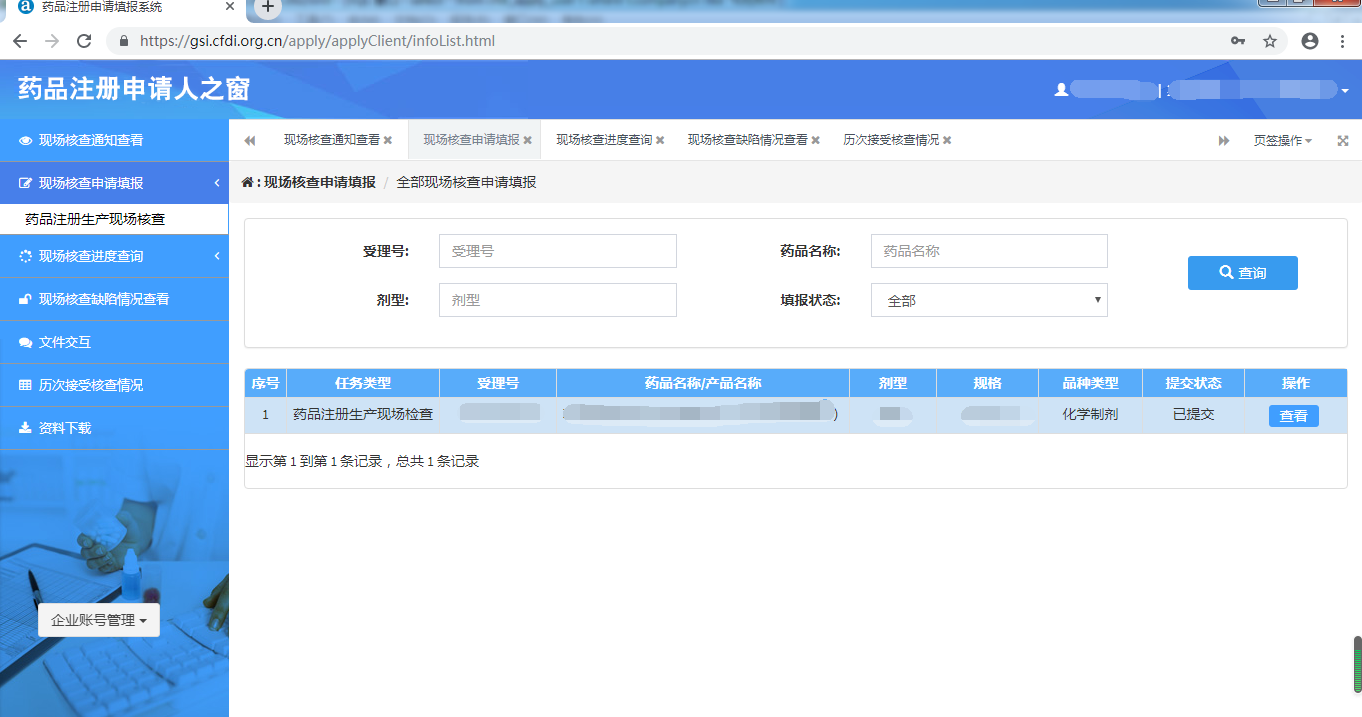1362x717 pixels.
Task: Switch to the 现场核查缺陷情况查看 tab
Action: (x=747, y=140)
